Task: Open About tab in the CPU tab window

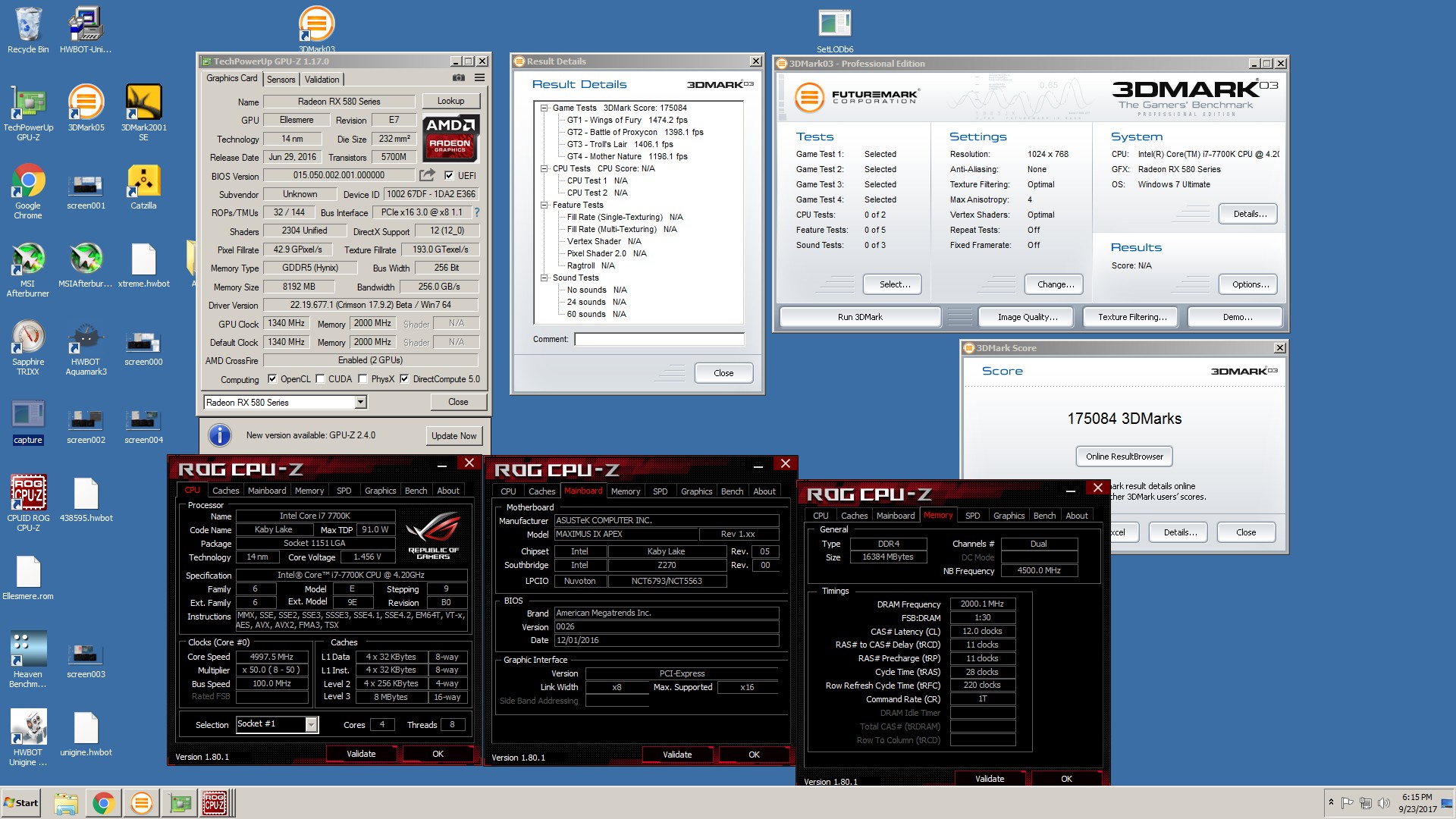Action: pos(448,491)
